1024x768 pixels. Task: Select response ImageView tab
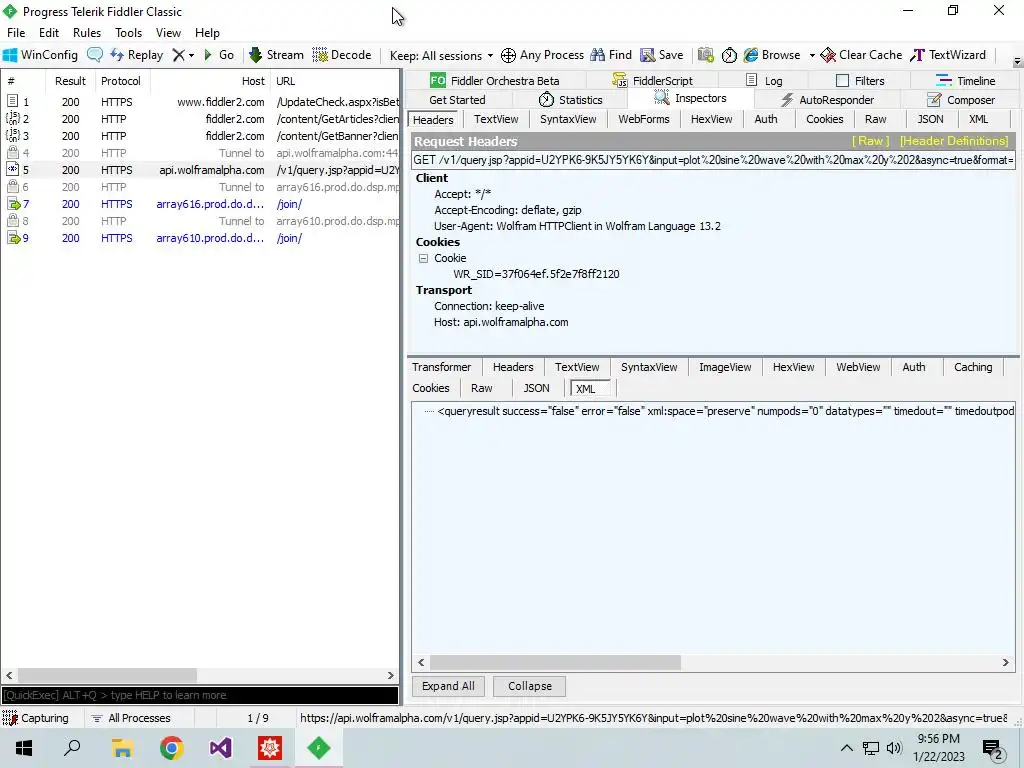[x=725, y=367]
